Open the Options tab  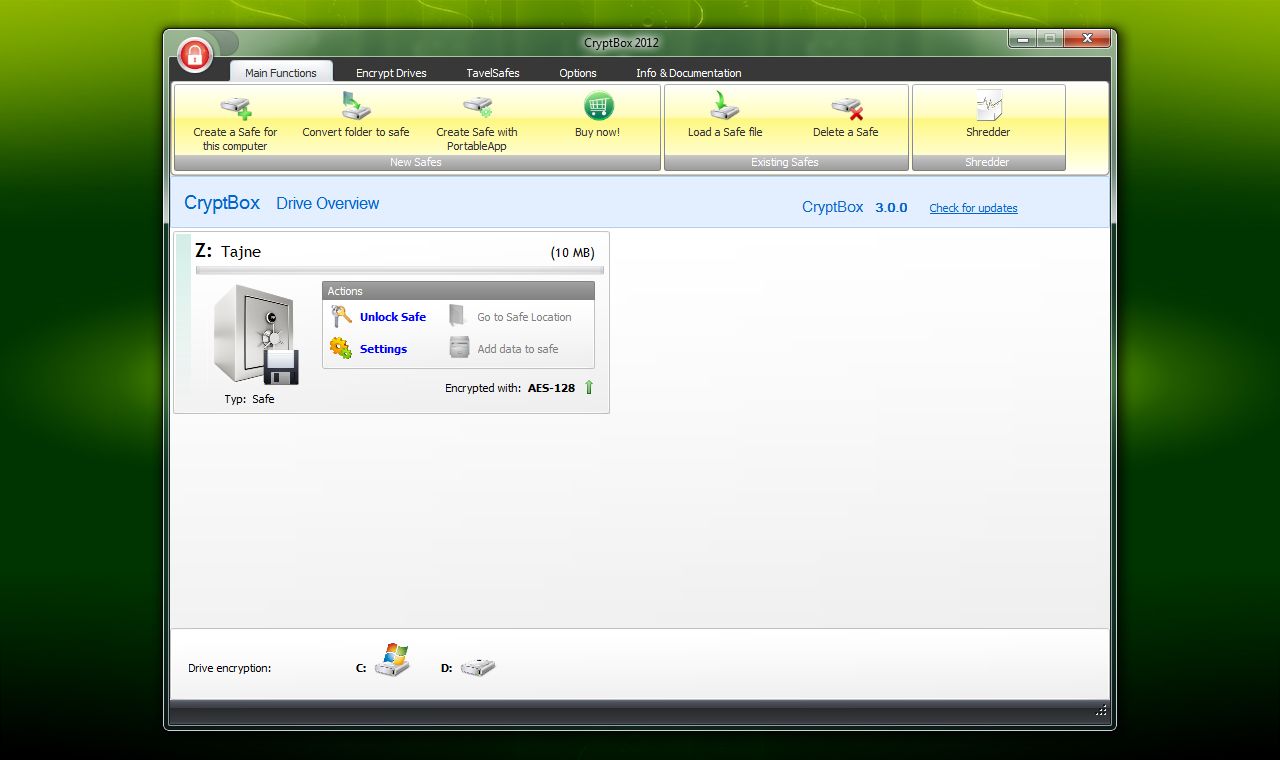pyautogui.click(x=578, y=73)
